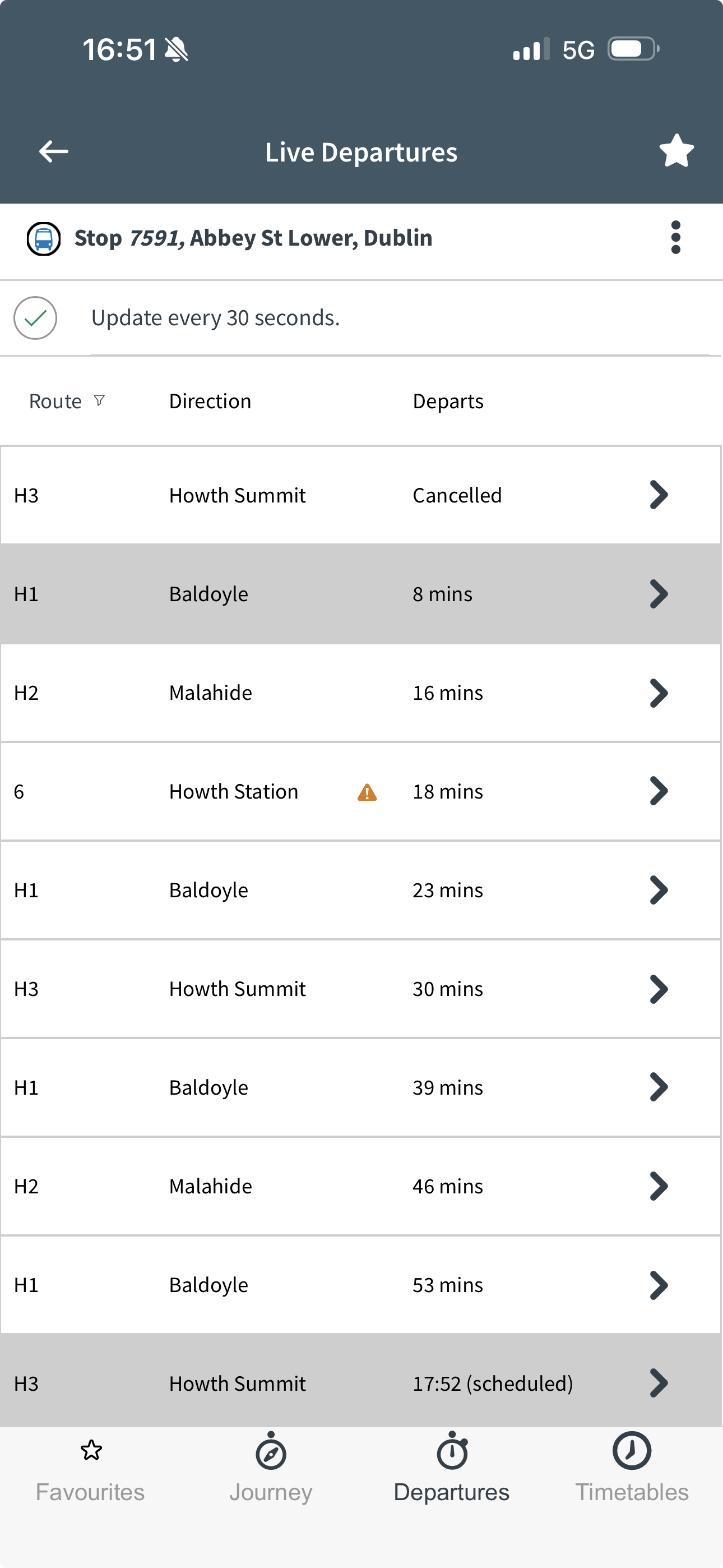Tap the warning triangle on route 6
The width and height of the screenshot is (723, 1568).
367,792
